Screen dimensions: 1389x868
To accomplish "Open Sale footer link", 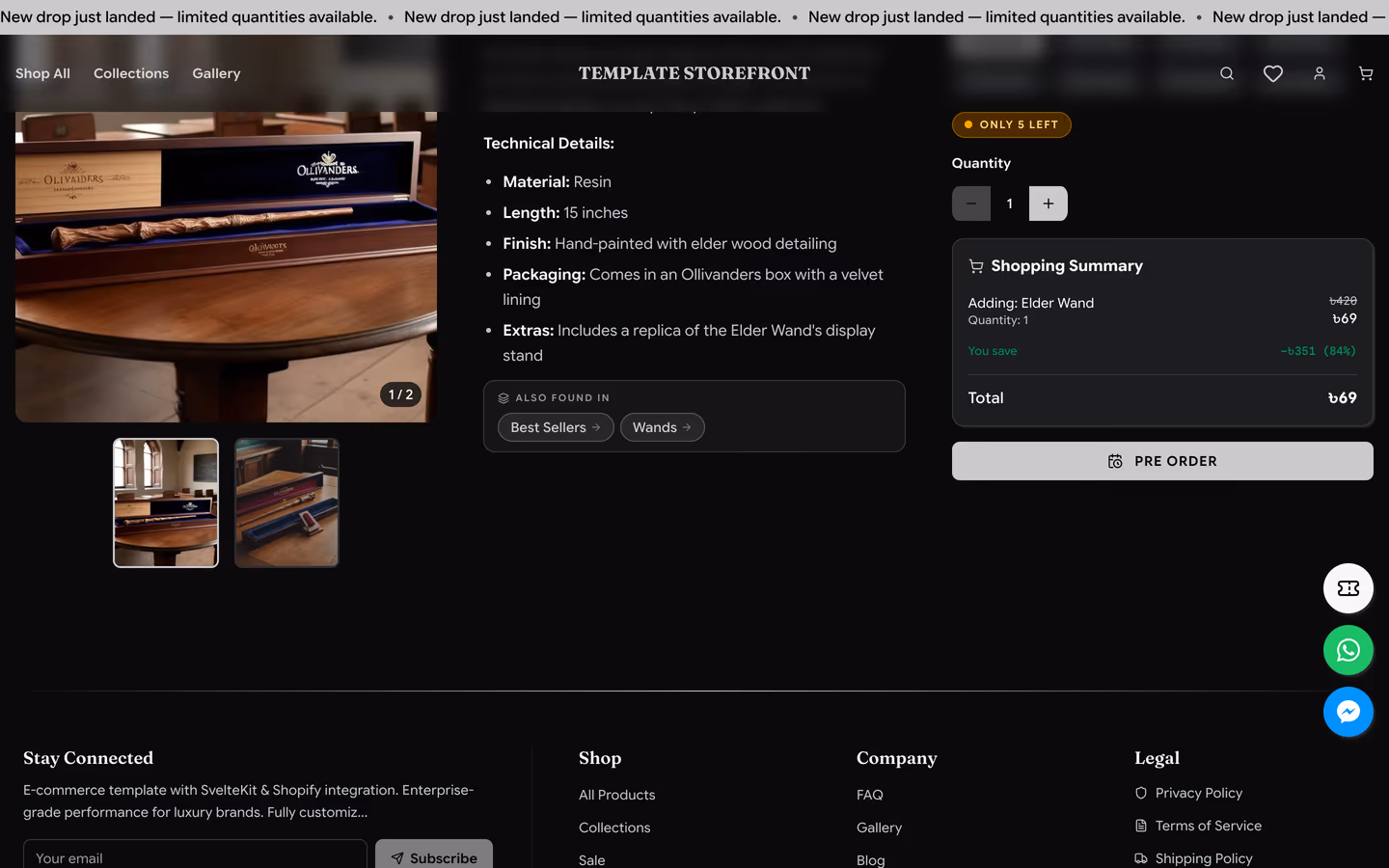I will pos(592,860).
